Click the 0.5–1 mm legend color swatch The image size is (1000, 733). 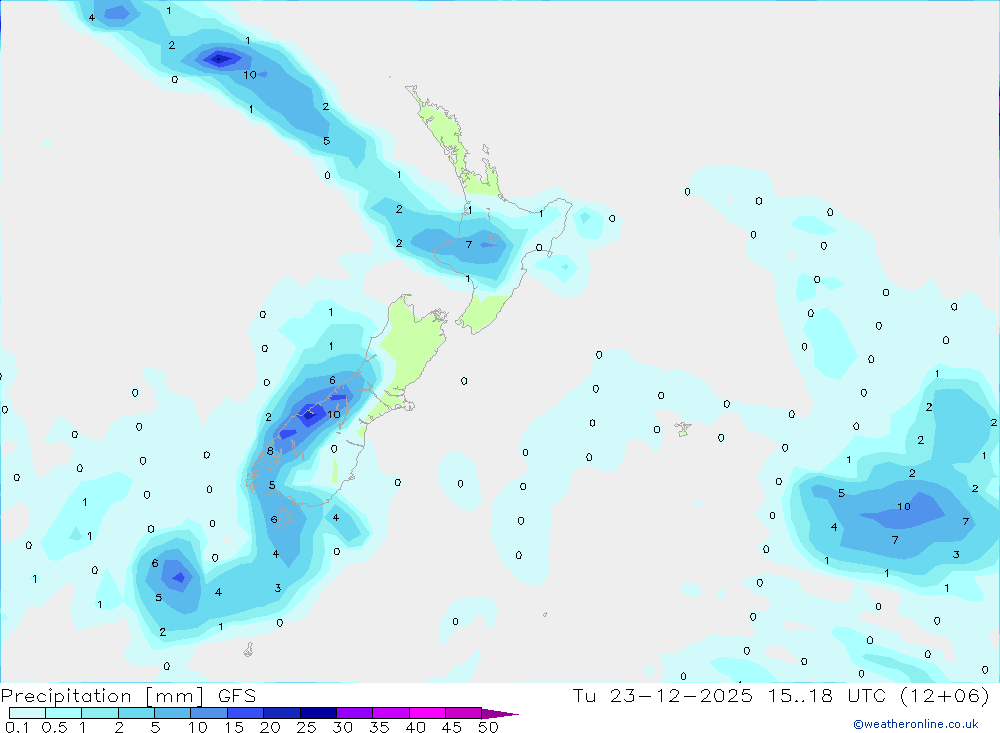63,713
